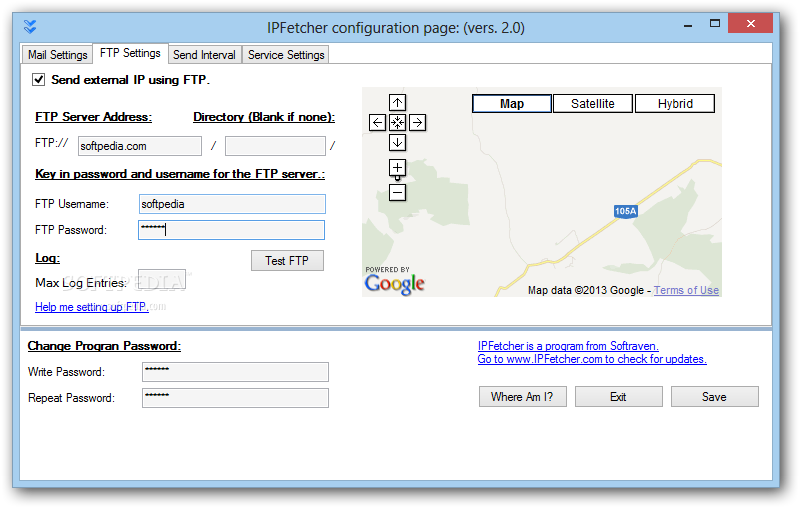Recenter the map with the center icon
This screenshot has height=508, width=800.
coord(397,122)
